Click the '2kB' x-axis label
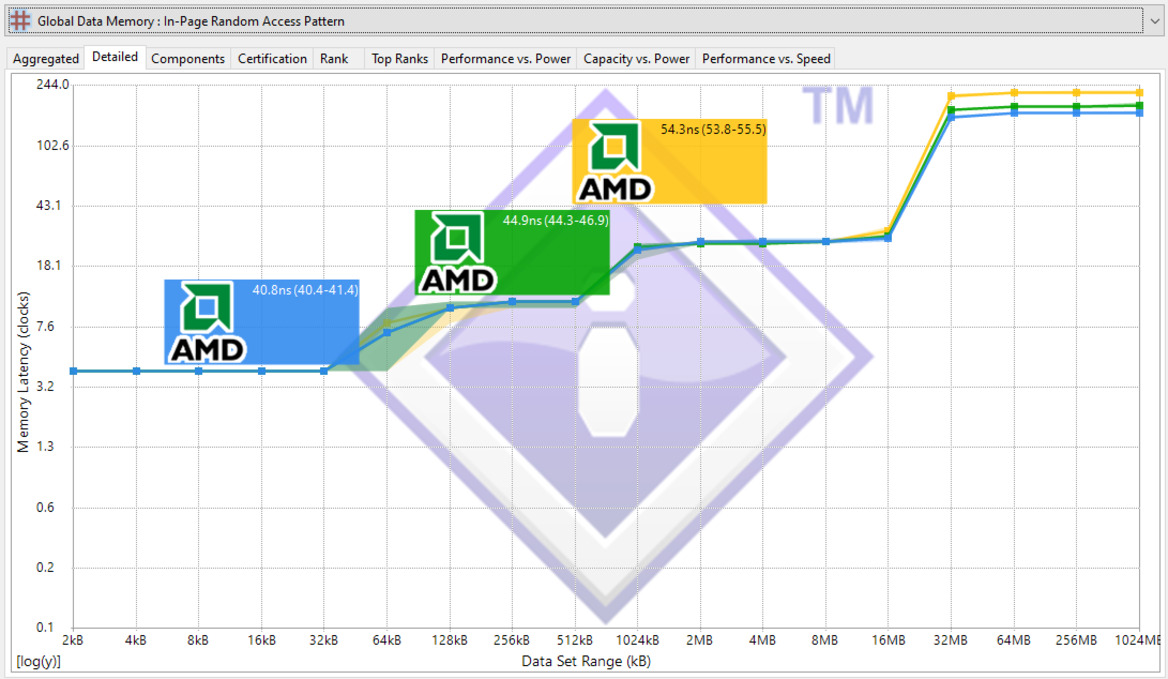The image size is (1168, 679). tap(72, 640)
